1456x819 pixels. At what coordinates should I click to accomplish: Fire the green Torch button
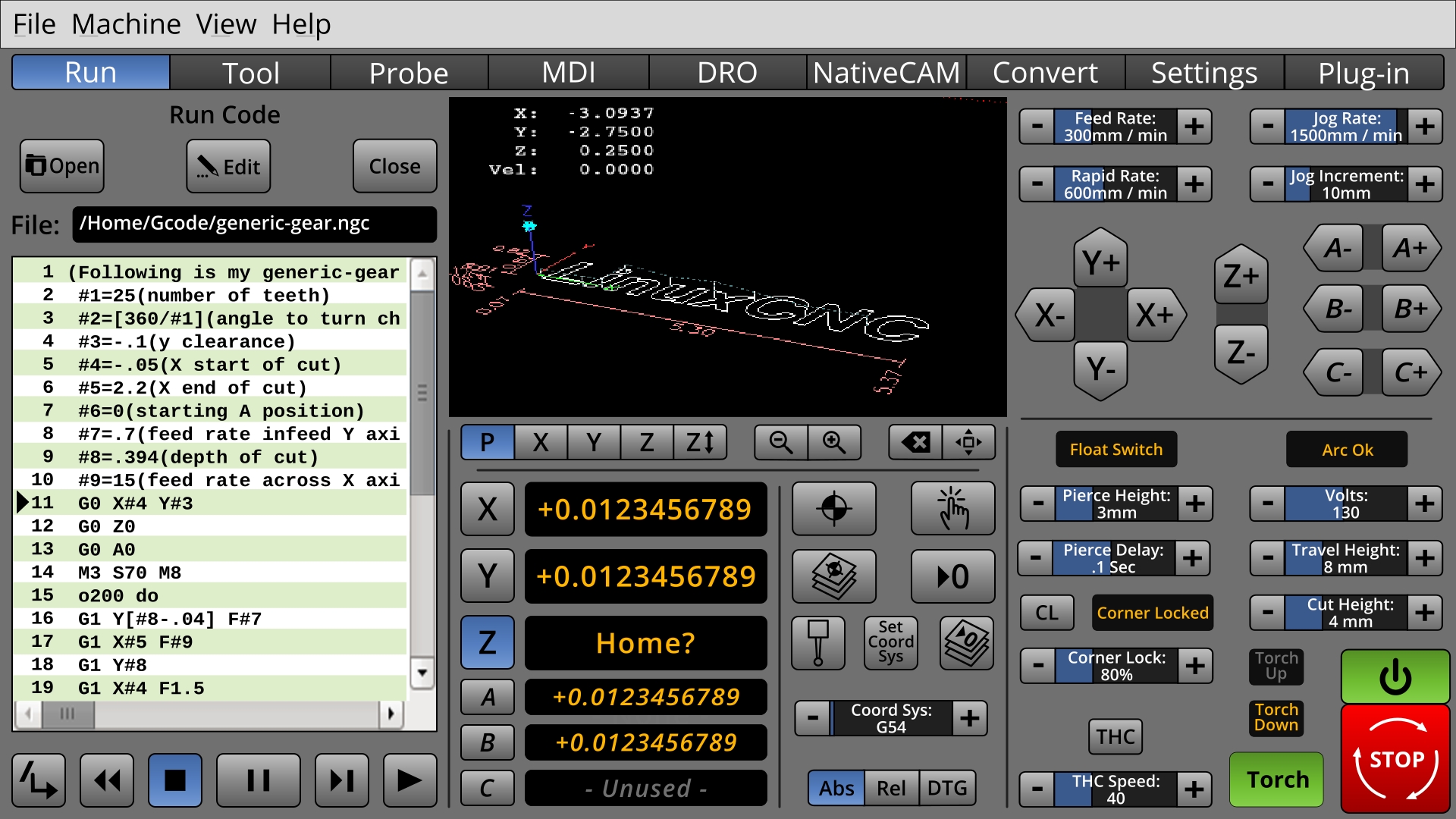pyautogui.click(x=1277, y=780)
